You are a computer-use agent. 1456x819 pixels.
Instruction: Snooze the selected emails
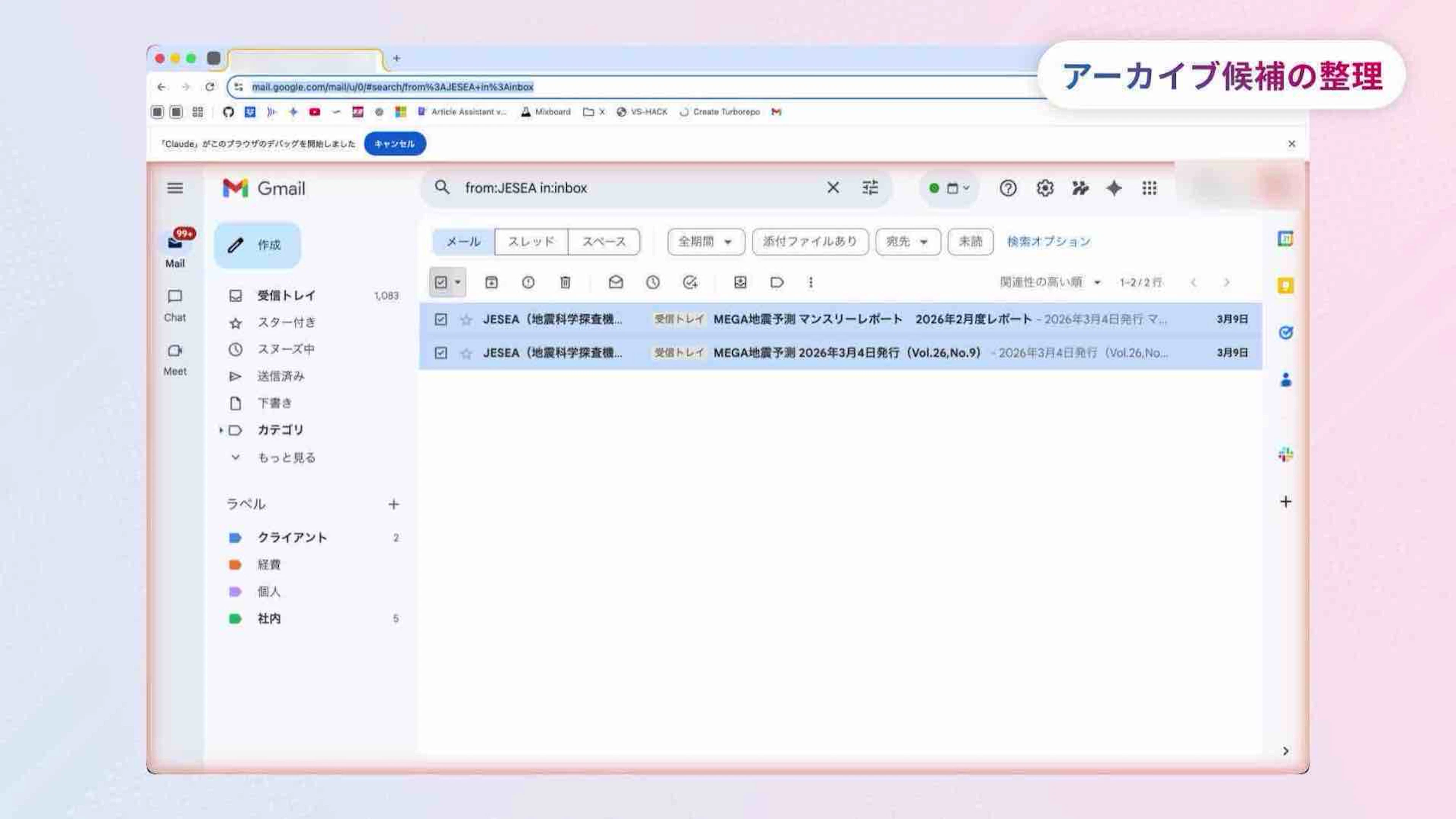tap(652, 282)
